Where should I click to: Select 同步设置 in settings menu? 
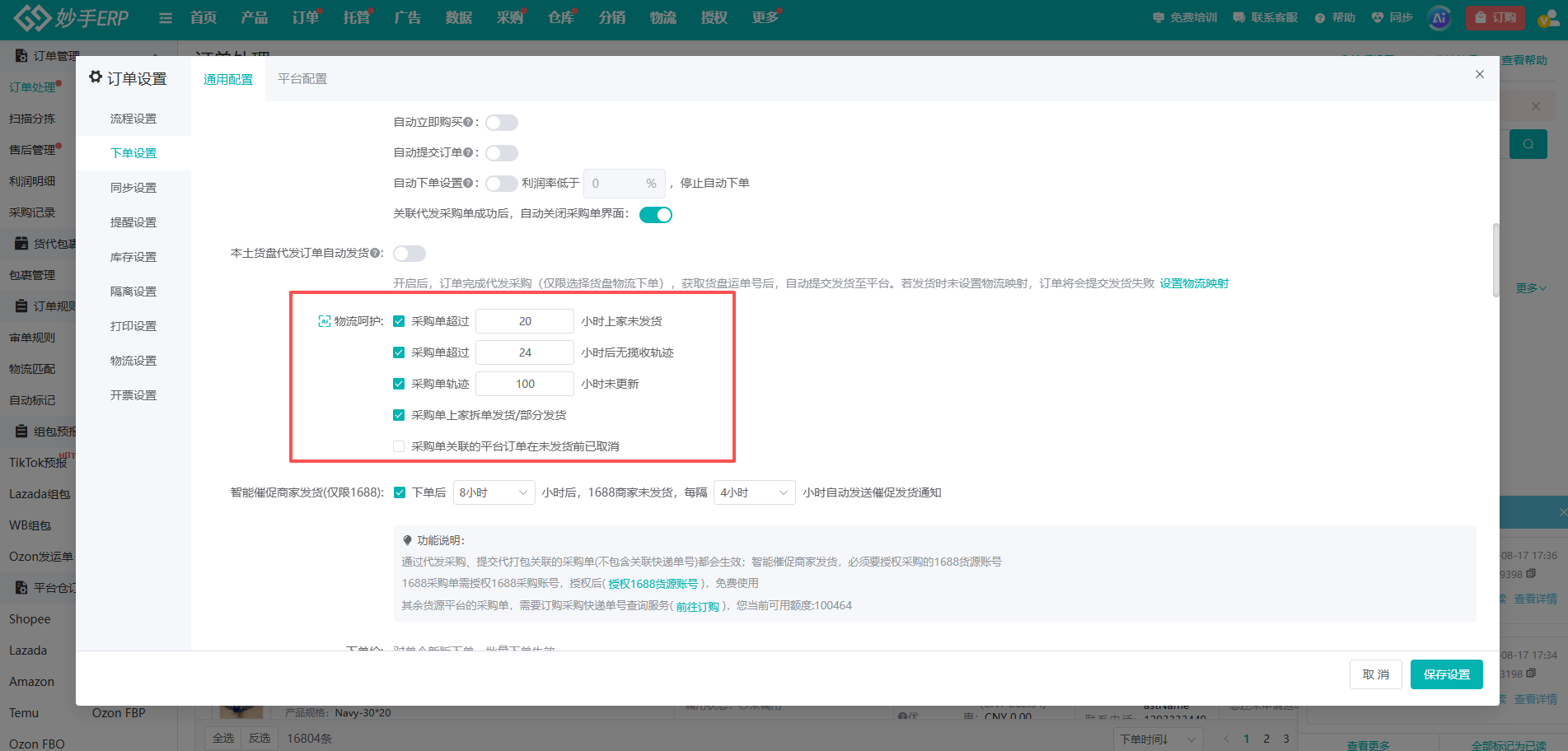(133, 188)
